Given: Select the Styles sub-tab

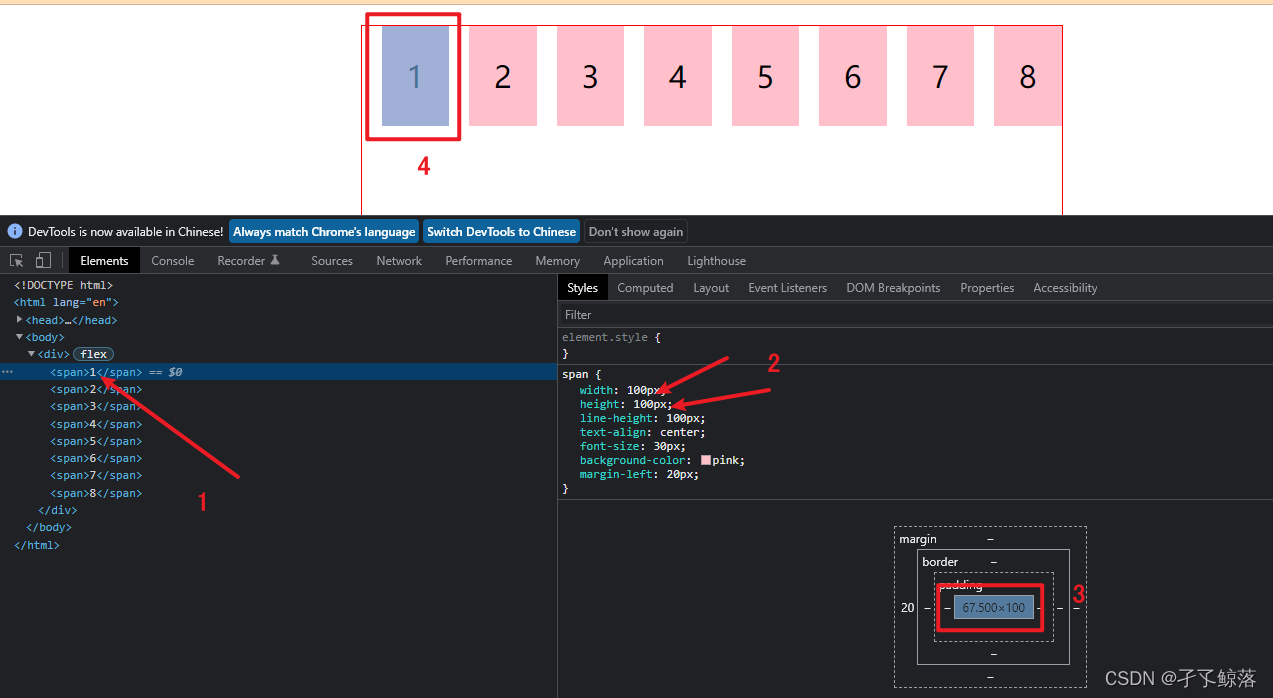Looking at the screenshot, I should click(x=582, y=287).
